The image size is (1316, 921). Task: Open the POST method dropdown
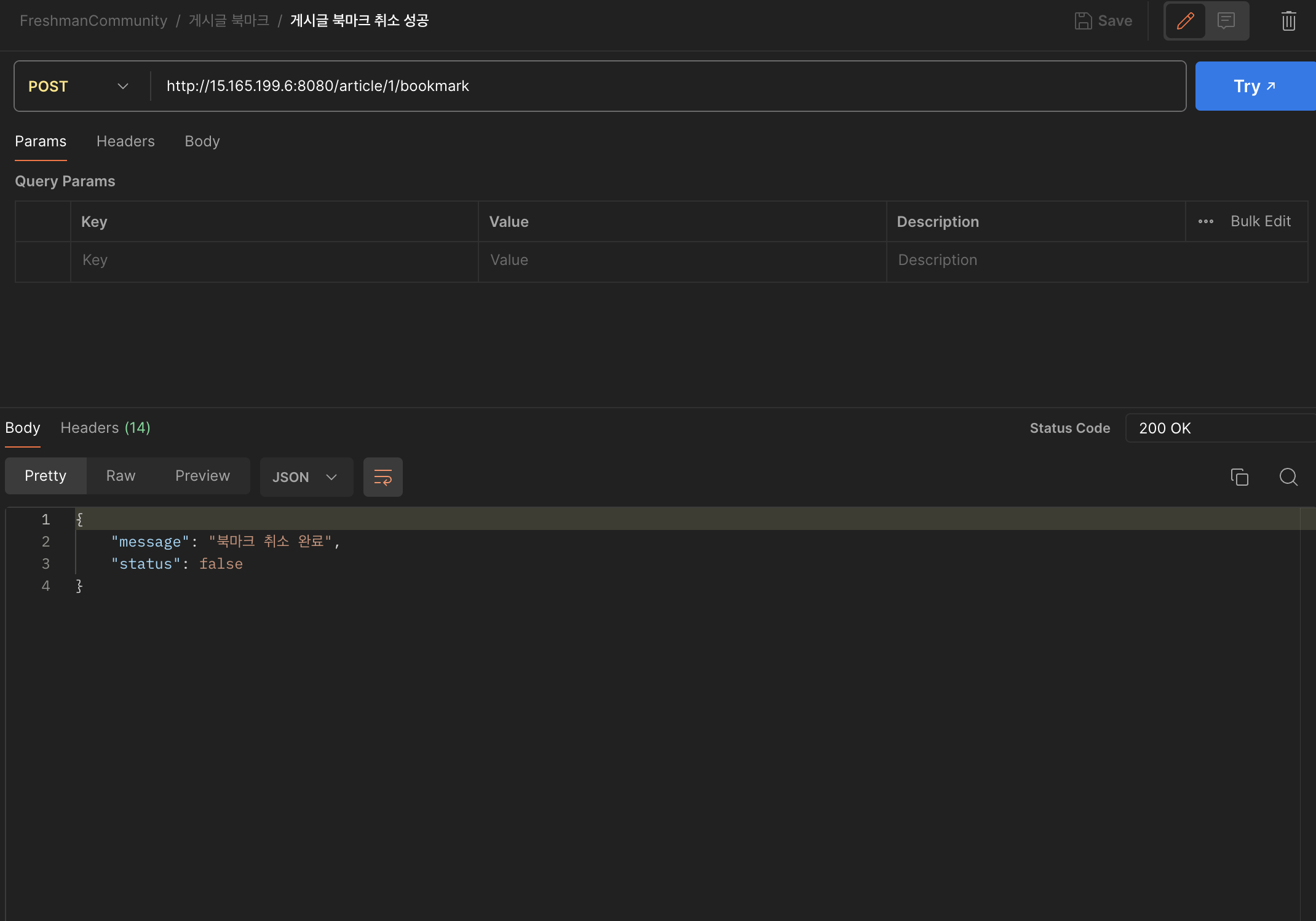click(x=80, y=86)
